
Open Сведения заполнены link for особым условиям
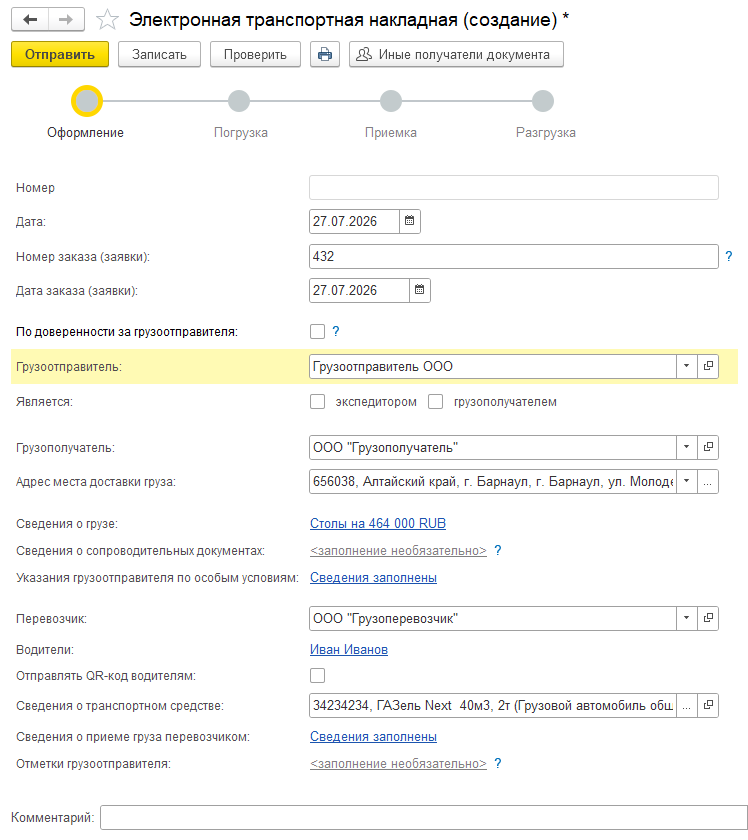click(373, 578)
